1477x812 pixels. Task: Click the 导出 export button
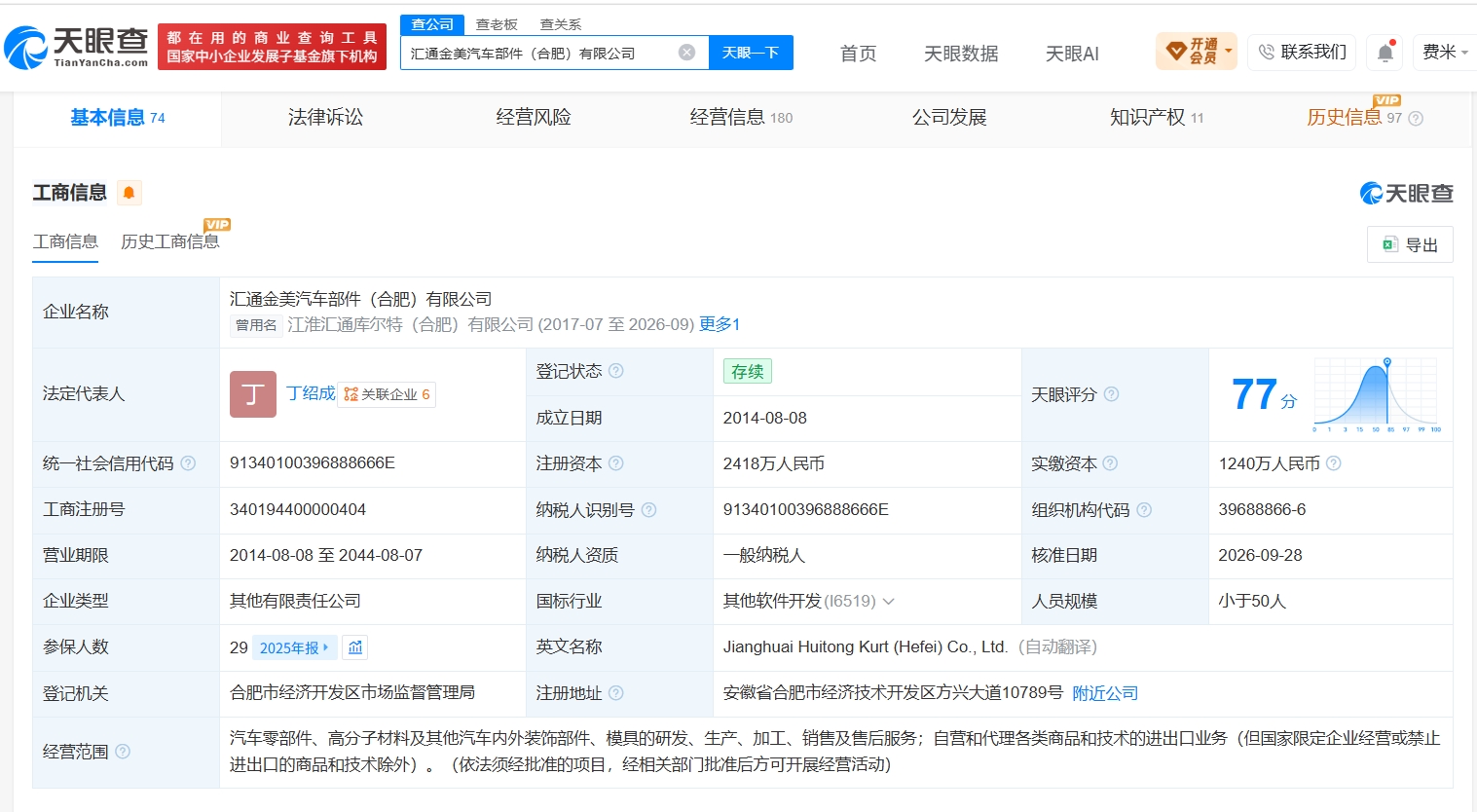(x=1410, y=244)
